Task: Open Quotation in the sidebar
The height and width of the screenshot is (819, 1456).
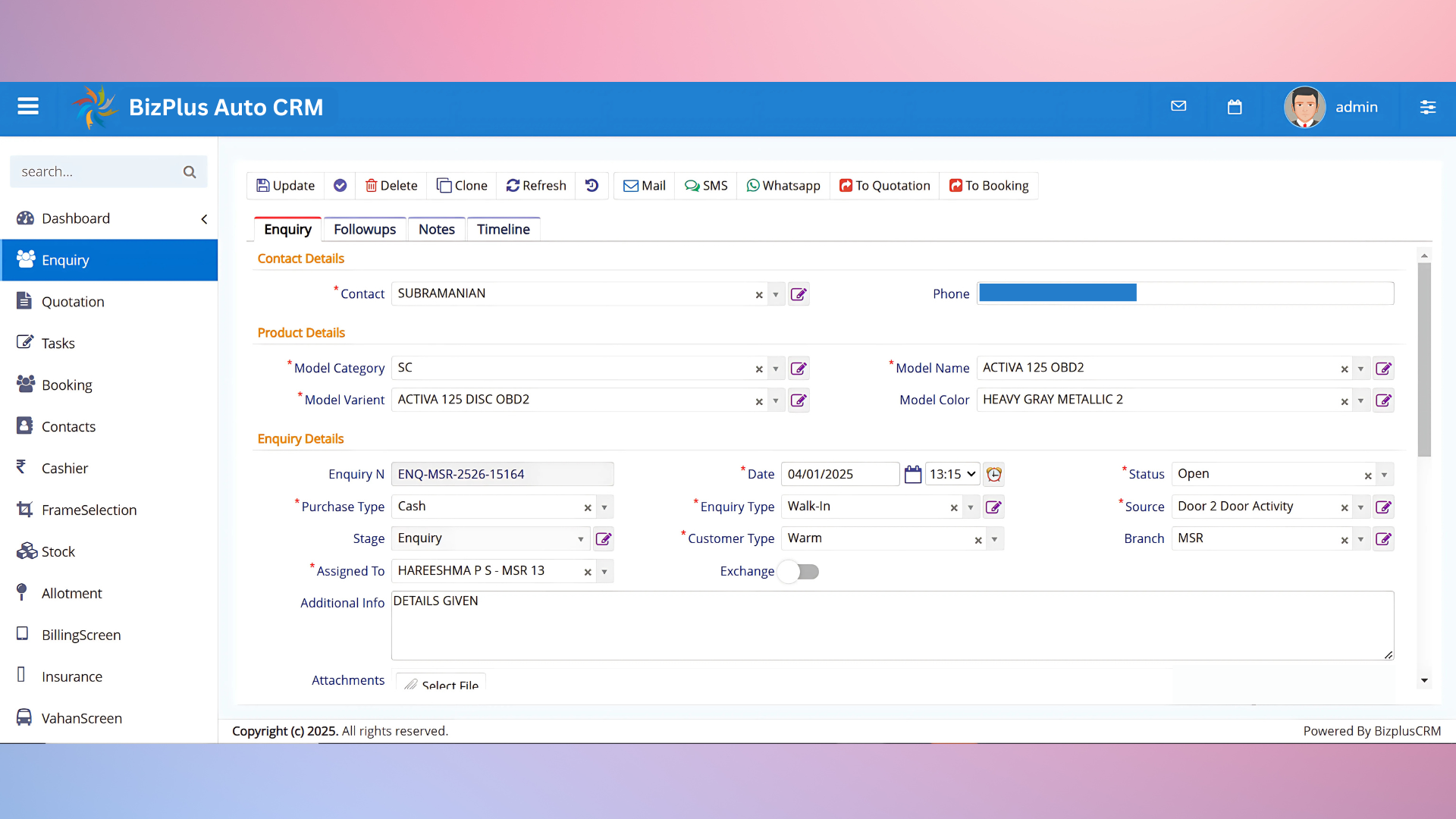Action: click(109, 302)
